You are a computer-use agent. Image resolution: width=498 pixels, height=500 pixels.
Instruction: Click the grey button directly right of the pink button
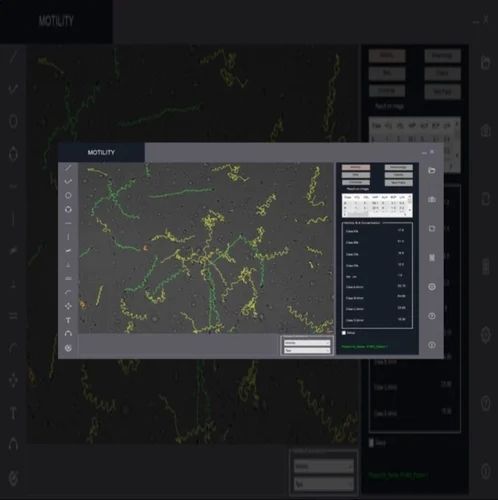(398, 167)
